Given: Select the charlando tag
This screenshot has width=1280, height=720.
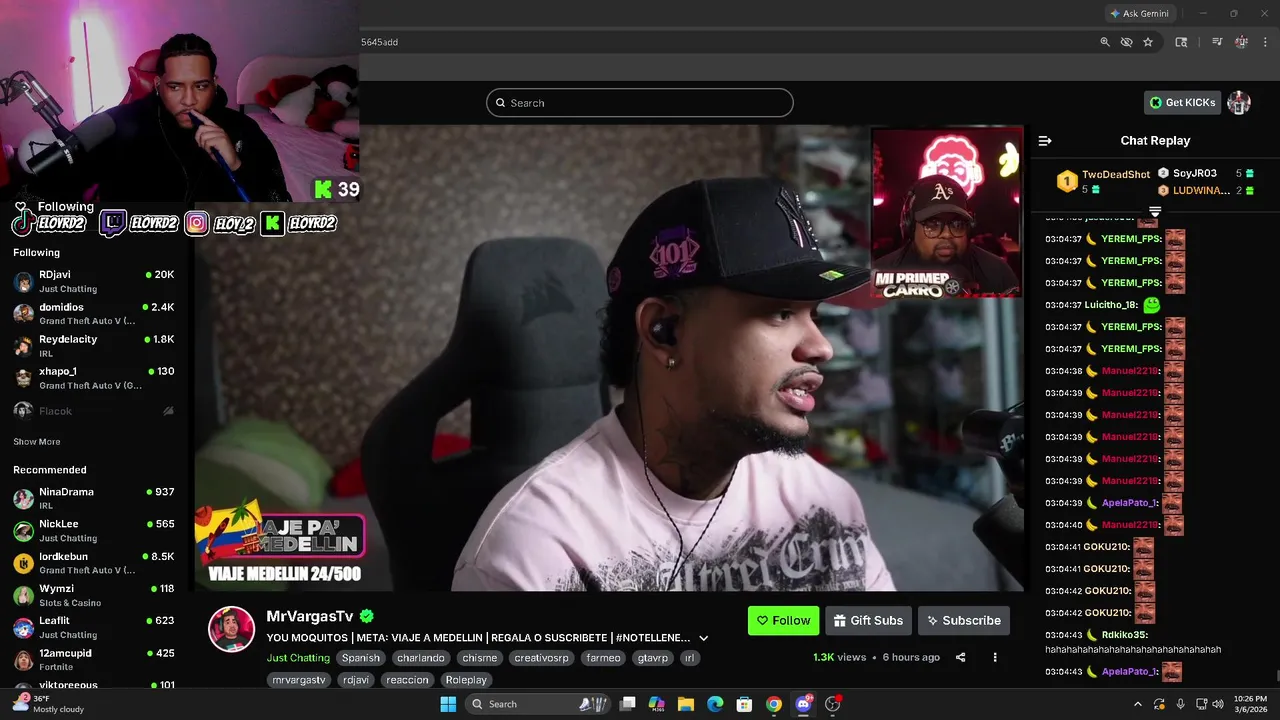Looking at the screenshot, I should click(420, 658).
